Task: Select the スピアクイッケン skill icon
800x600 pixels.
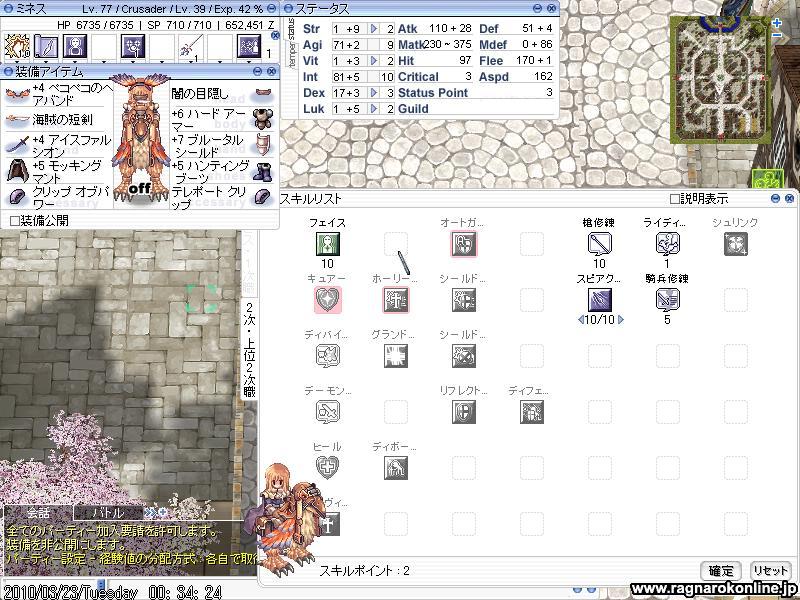Action: coord(599,300)
